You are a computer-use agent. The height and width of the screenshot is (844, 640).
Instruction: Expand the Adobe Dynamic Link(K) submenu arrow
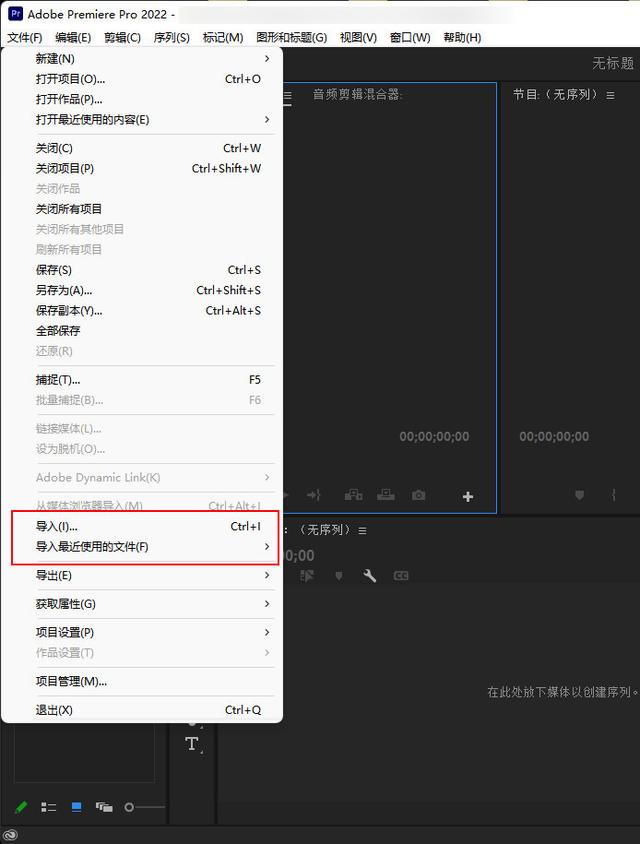pyautogui.click(x=267, y=477)
